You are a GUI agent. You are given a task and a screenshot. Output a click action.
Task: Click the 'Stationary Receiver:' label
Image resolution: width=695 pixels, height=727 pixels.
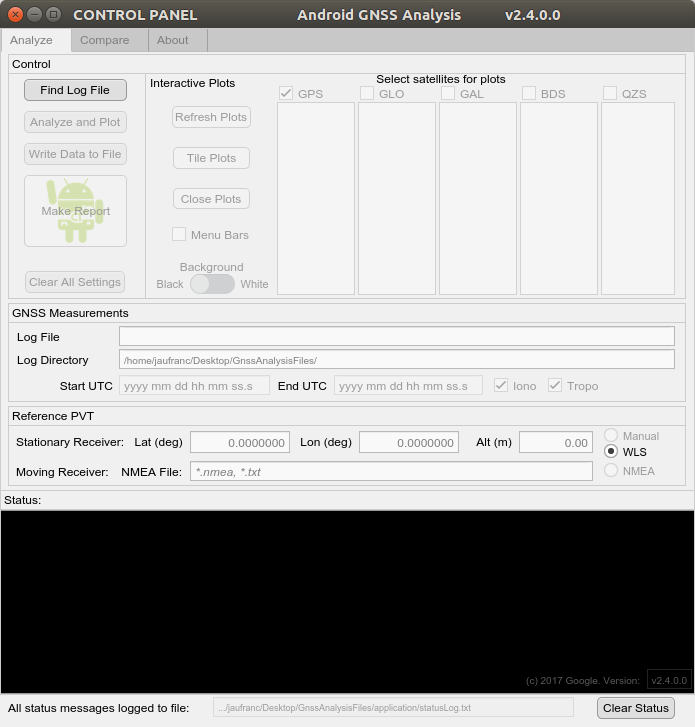[70, 442]
